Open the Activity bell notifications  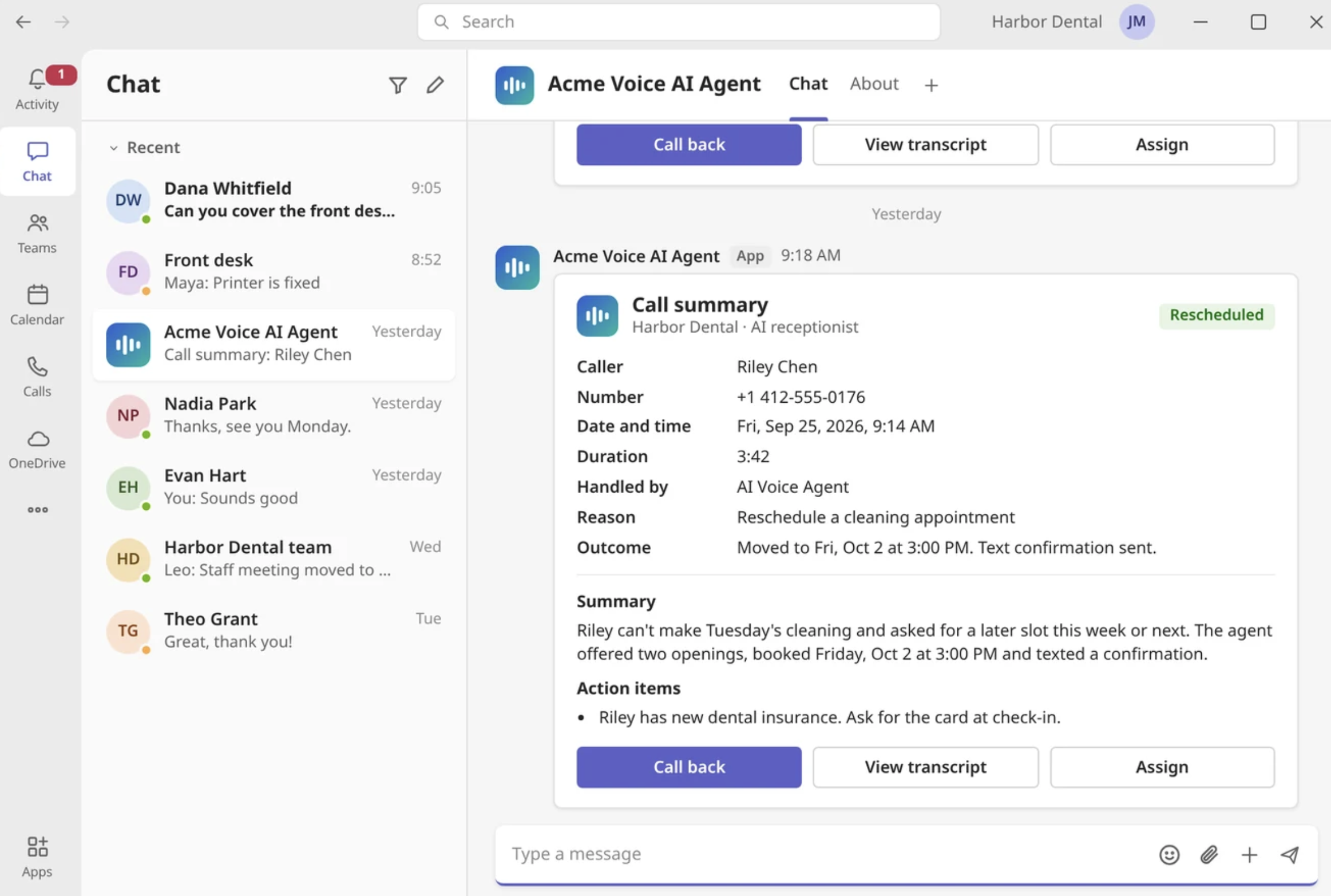[37, 89]
